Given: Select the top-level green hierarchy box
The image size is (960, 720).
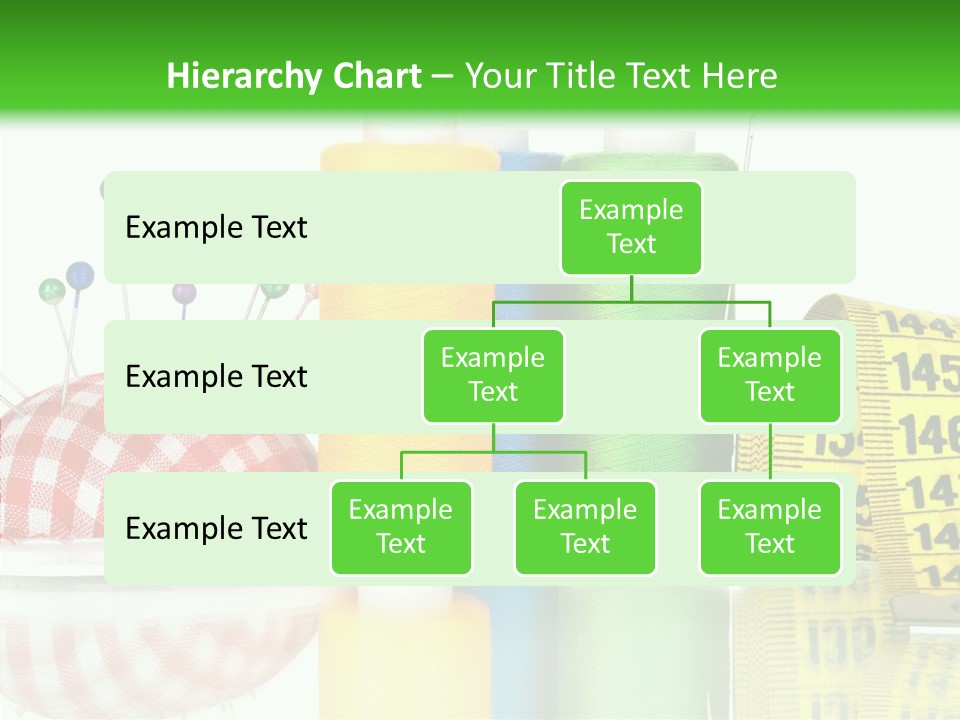Looking at the screenshot, I should tap(631, 227).
